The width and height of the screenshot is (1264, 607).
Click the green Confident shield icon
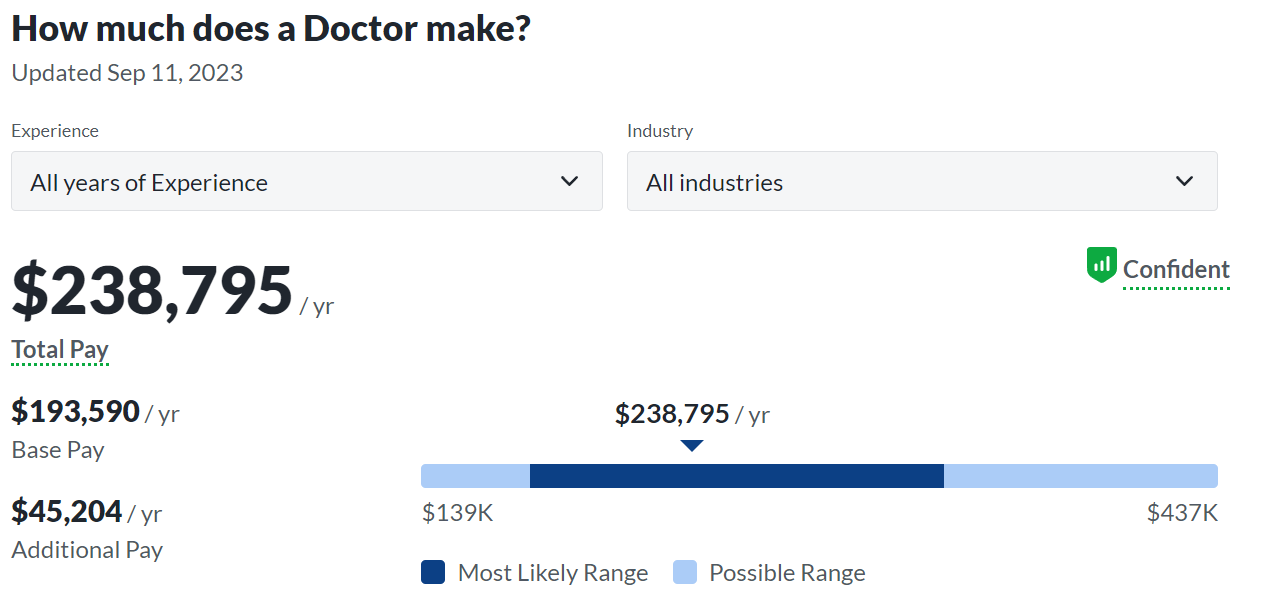coord(1101,265)
